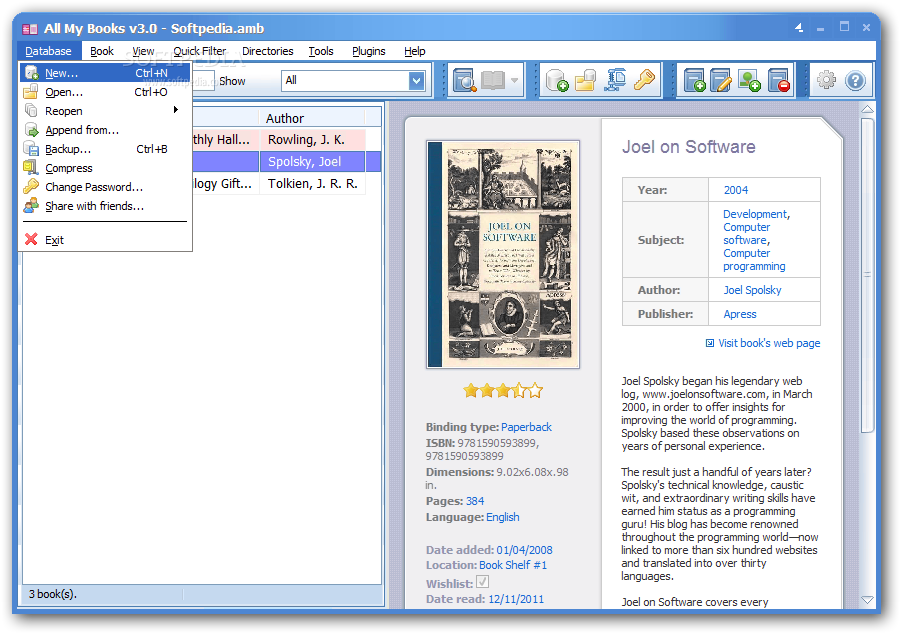
Task: Click the fifth star in the book rating
Action: pyautogui.click(x=535, y=391)
